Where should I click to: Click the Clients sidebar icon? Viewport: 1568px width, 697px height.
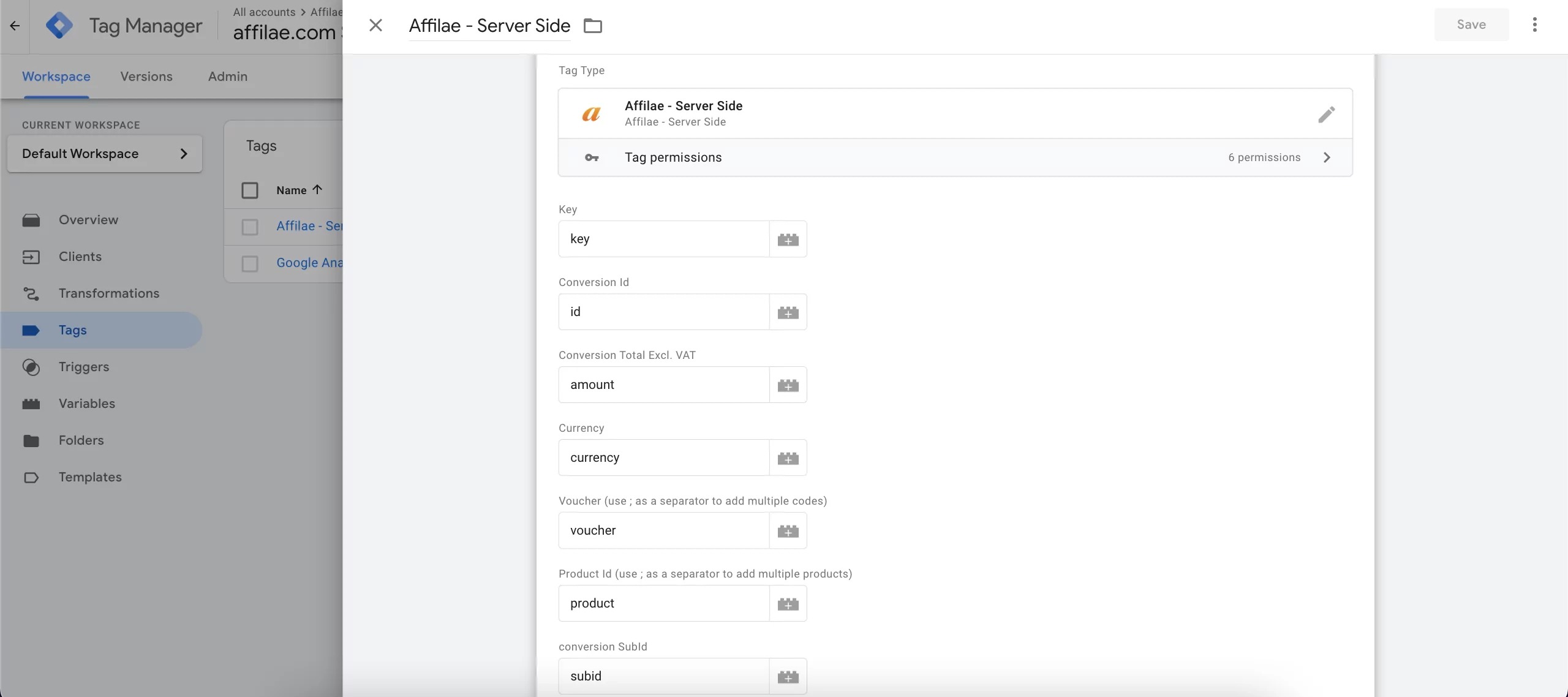point(31,257)
